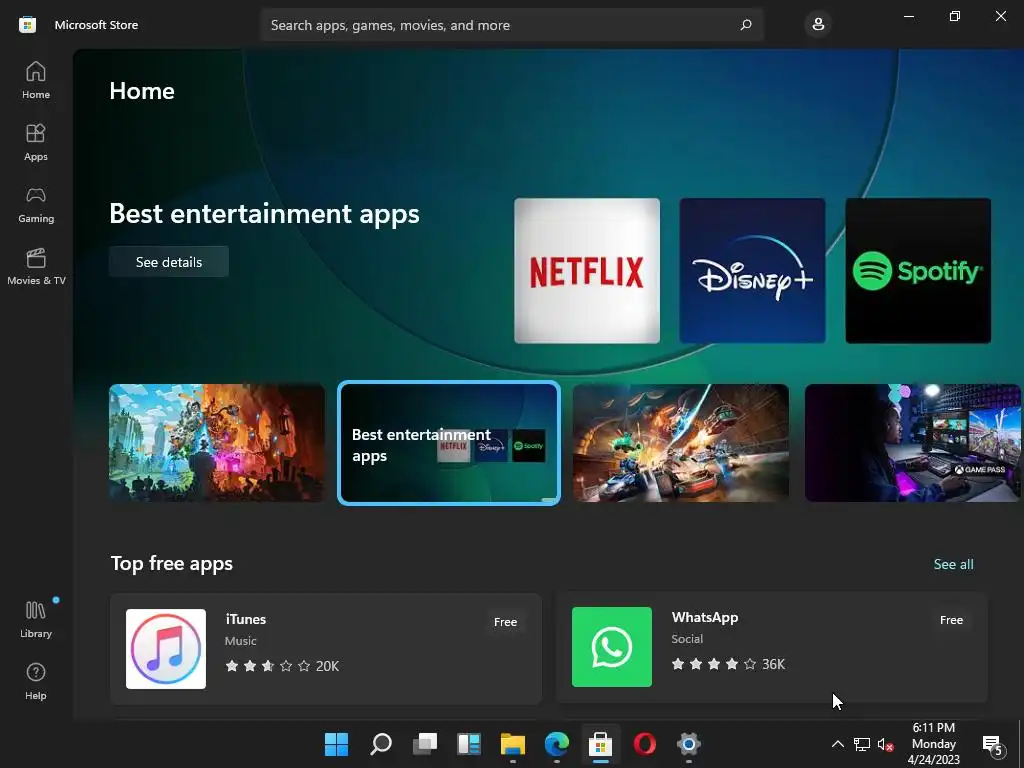Open the clock showing 6:11 PM
The width and height of the screenshot is (1024, 768).
[934, 744]
